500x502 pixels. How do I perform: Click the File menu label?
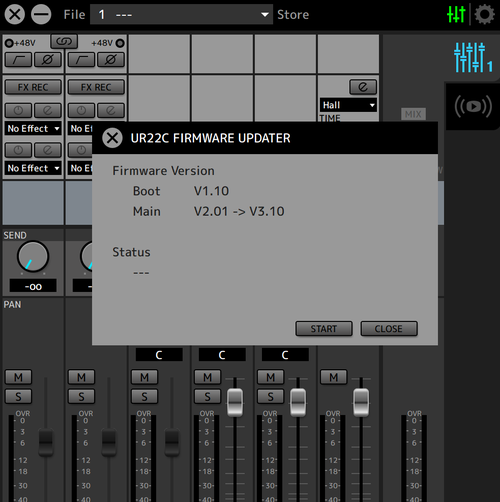(74, 15)
